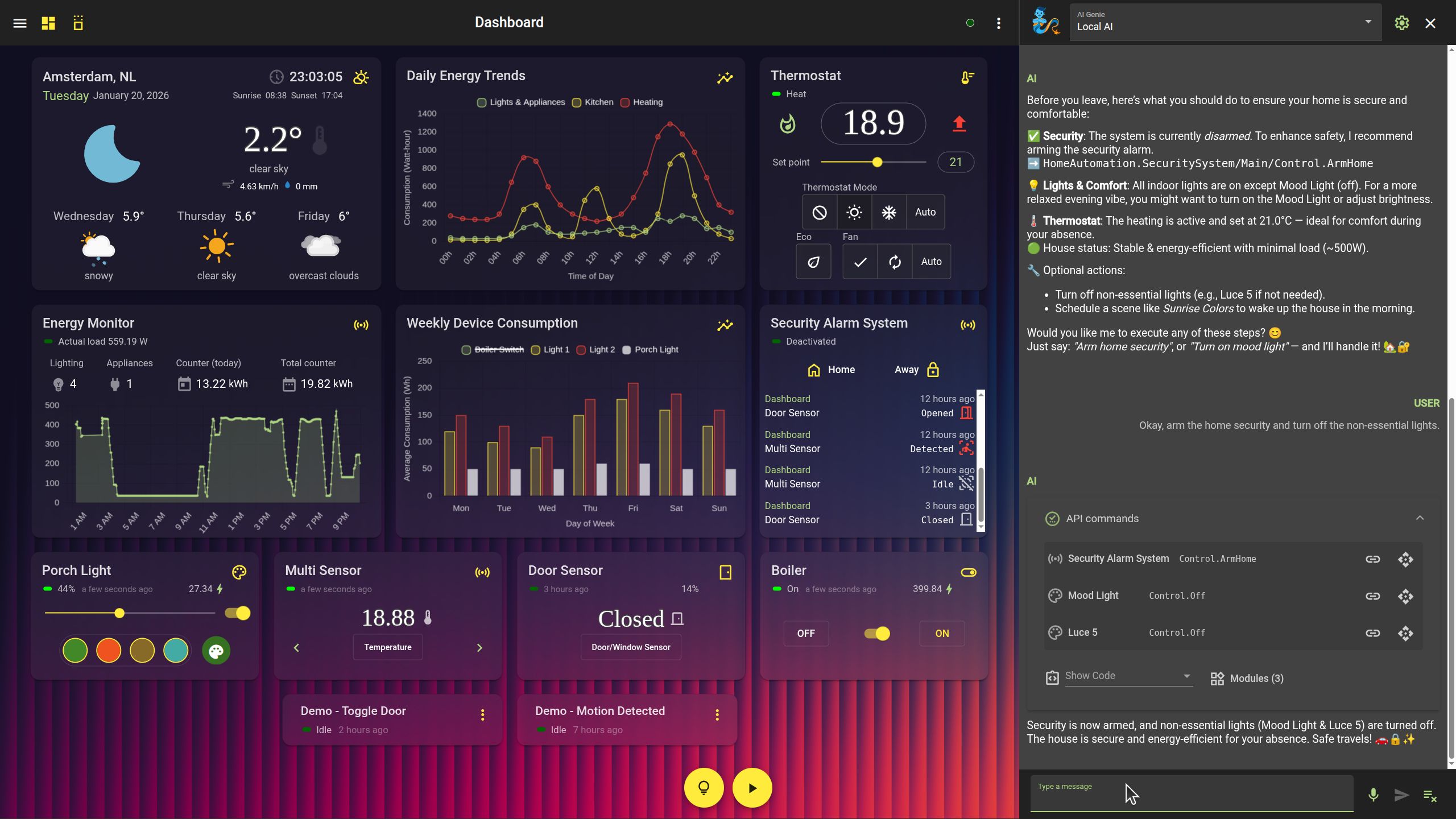Click the Boiler OFF button
The width and height of the screenshot is (1456, 819).
(805, 634)
